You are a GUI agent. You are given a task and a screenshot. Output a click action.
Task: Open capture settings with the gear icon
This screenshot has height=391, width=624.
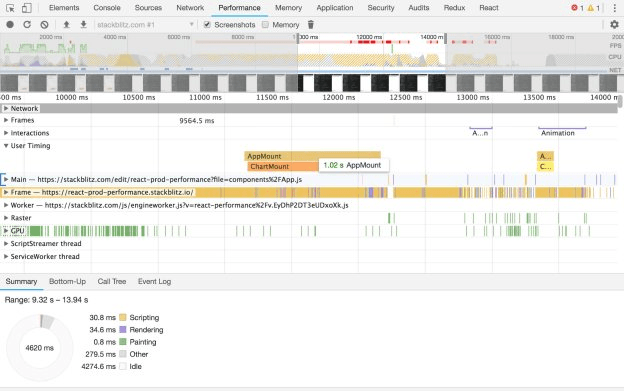[614, 25]
